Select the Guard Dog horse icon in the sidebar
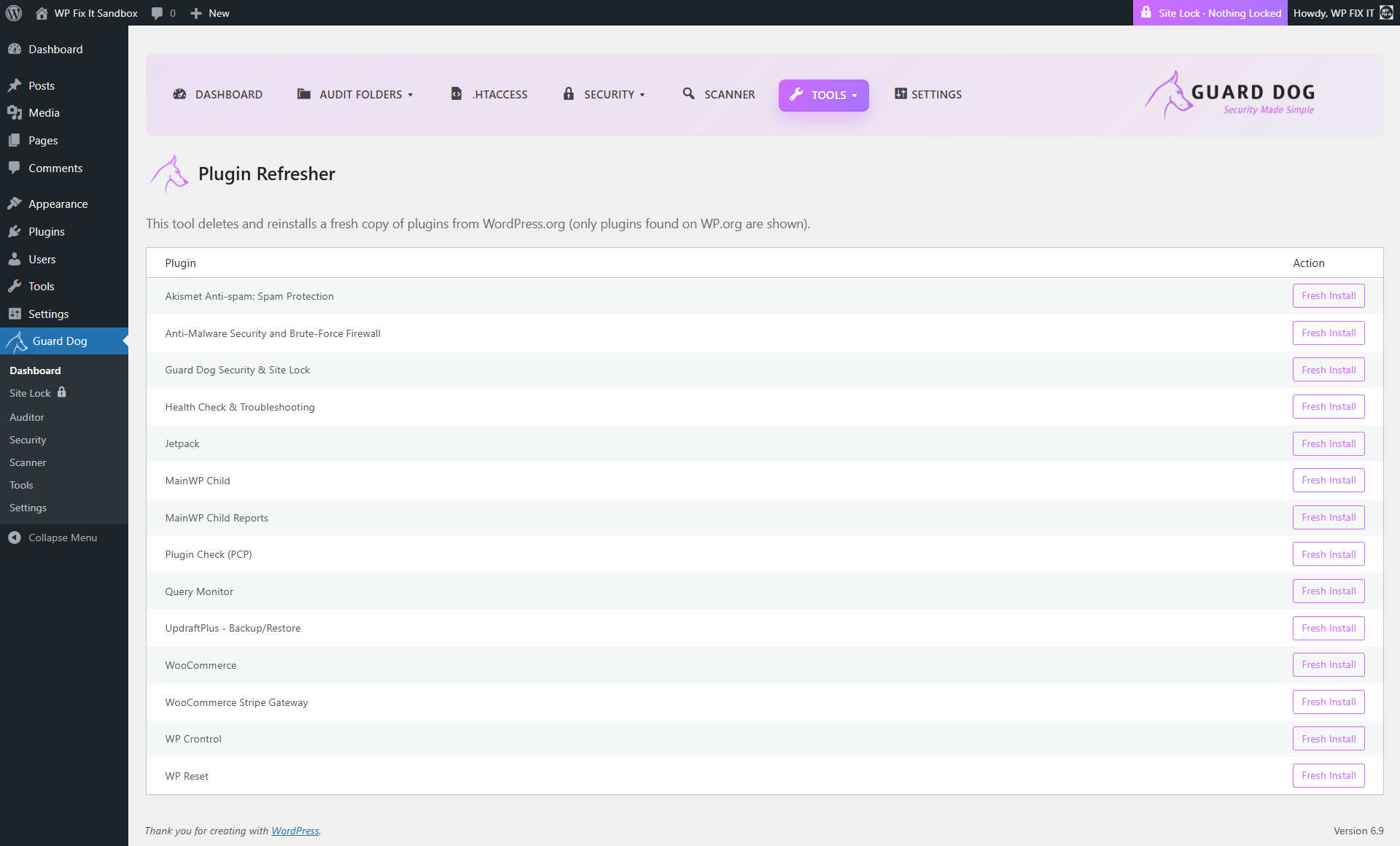Image resolution: width=1400 pixels, height=846 pixels. [x=15, y=341]
